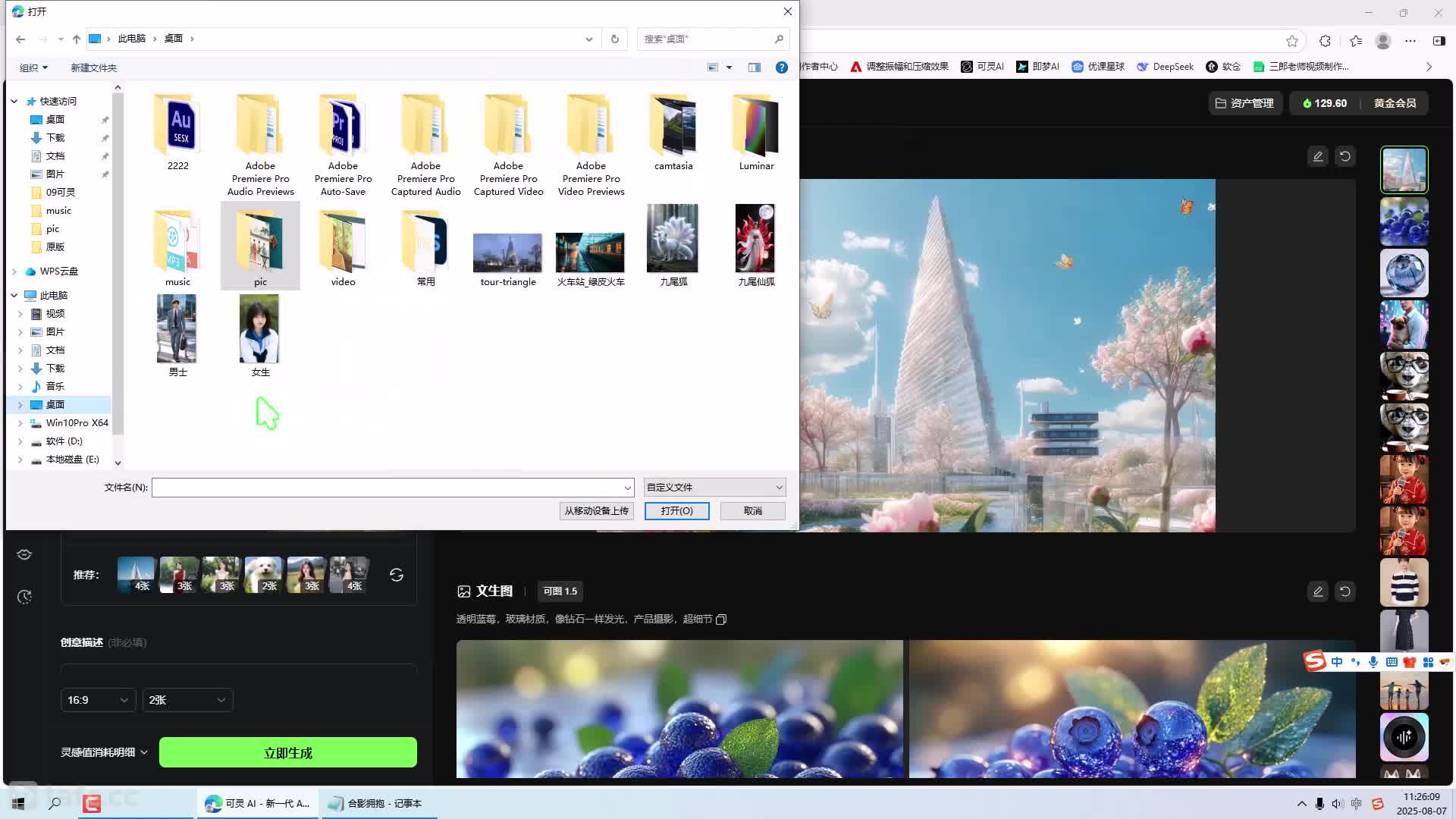The image size is (1456, 819).
Task: Open the 2张 image count dropdown
Action: tap(187, 700)
